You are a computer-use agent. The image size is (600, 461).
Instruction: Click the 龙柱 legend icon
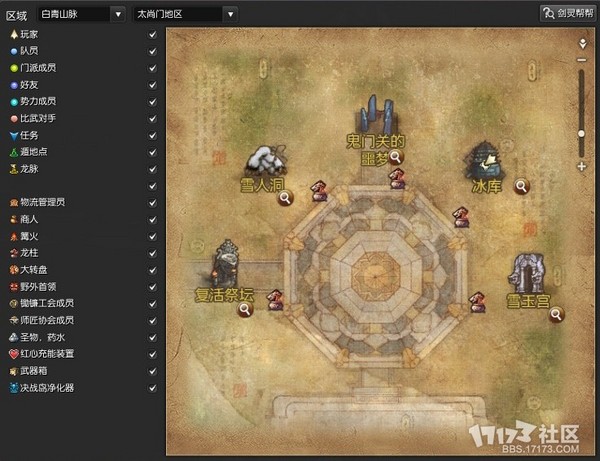tap(14, 253)
